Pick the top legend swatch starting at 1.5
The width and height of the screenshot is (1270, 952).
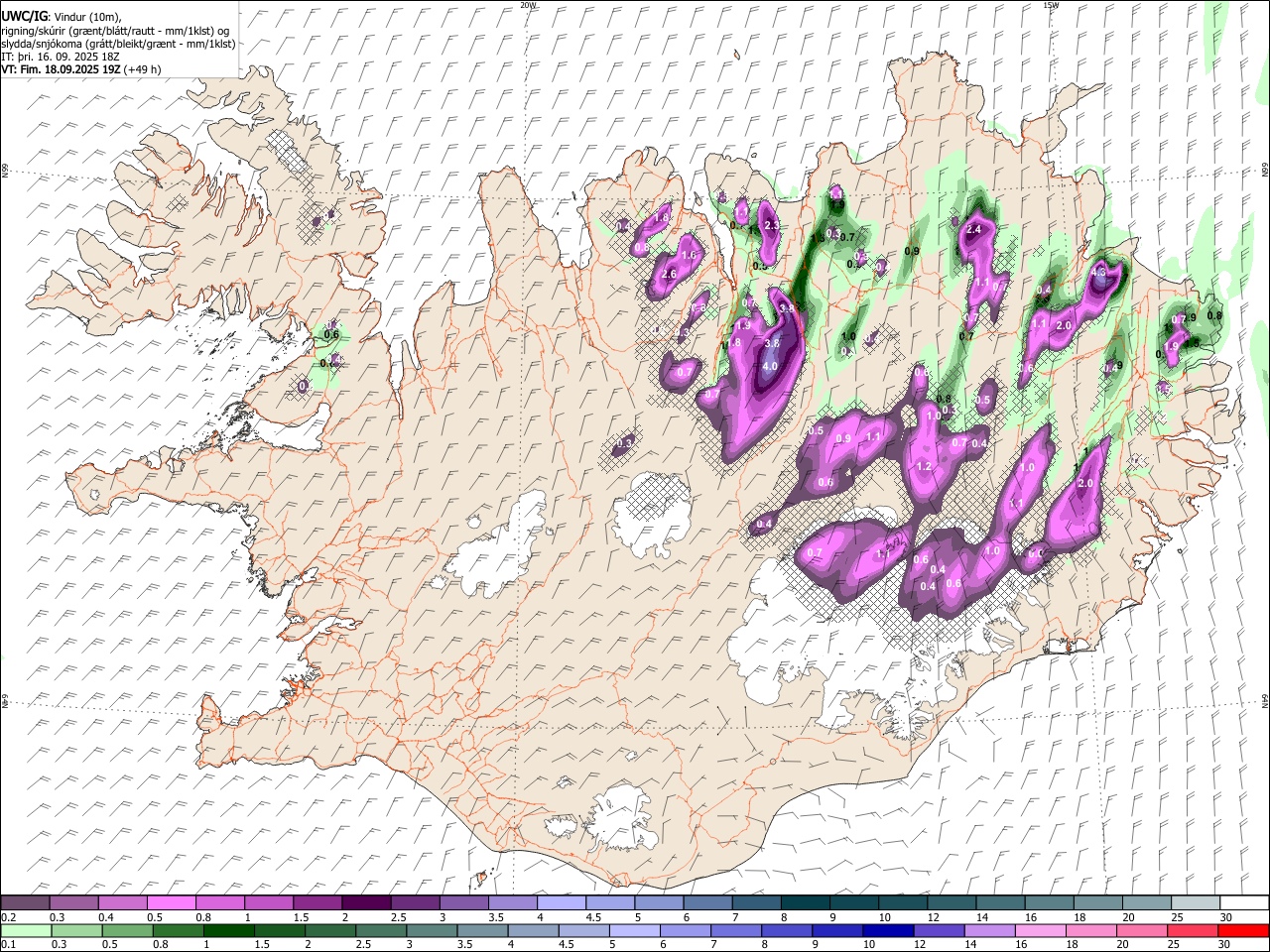click(x=317, y=903)
